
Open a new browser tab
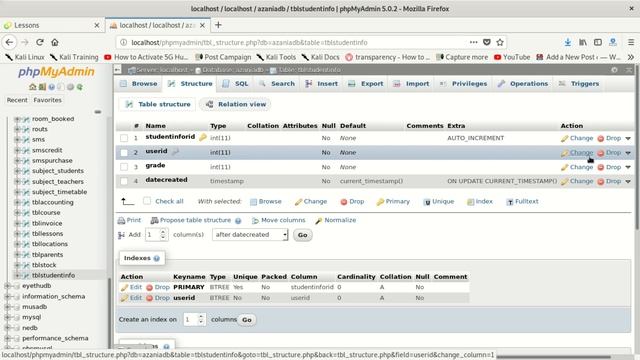point(218,25)
